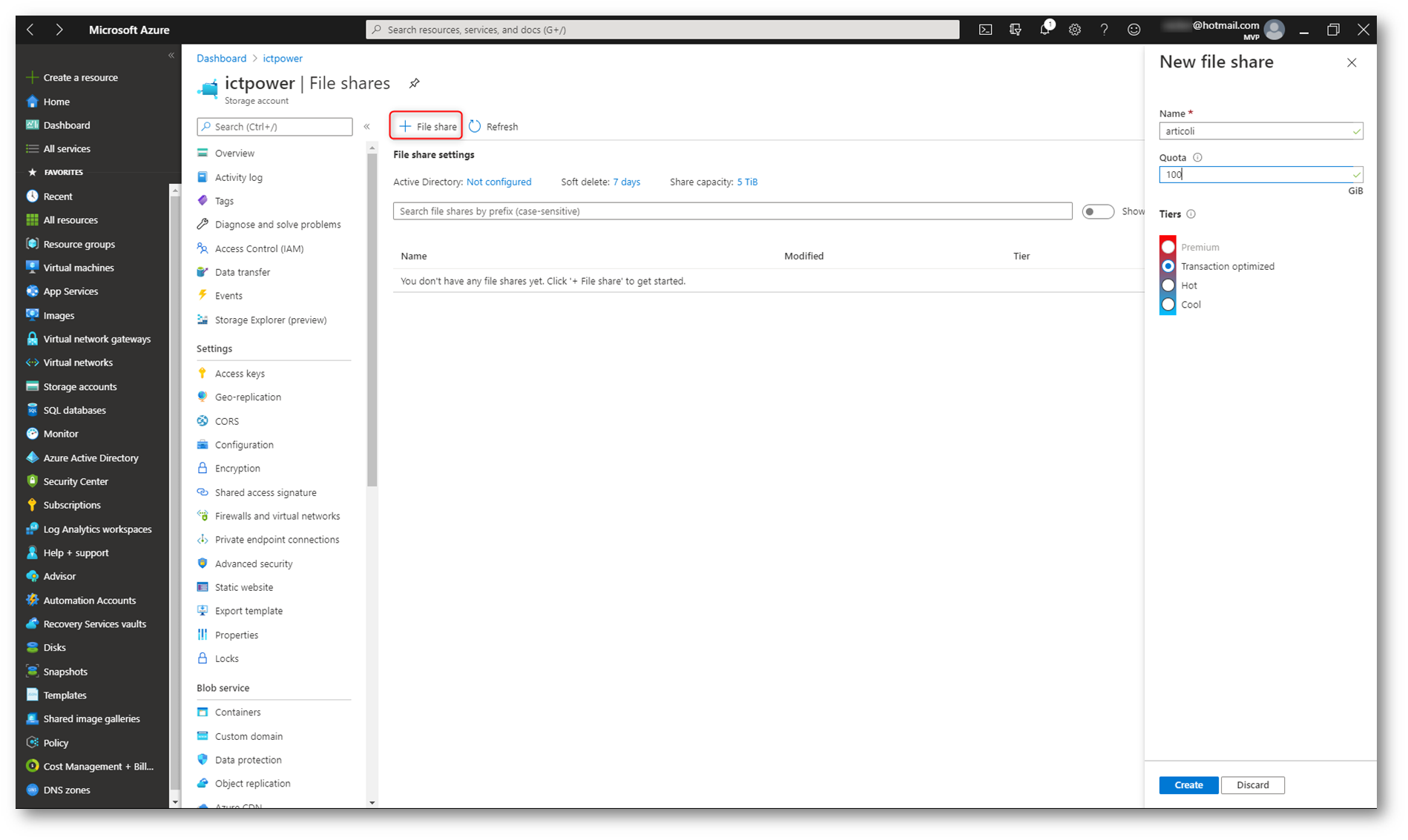Open the notifications bell
The width and height of the screenshot is (1408, 840).
pyautogui.click(x=1045, y=29)
